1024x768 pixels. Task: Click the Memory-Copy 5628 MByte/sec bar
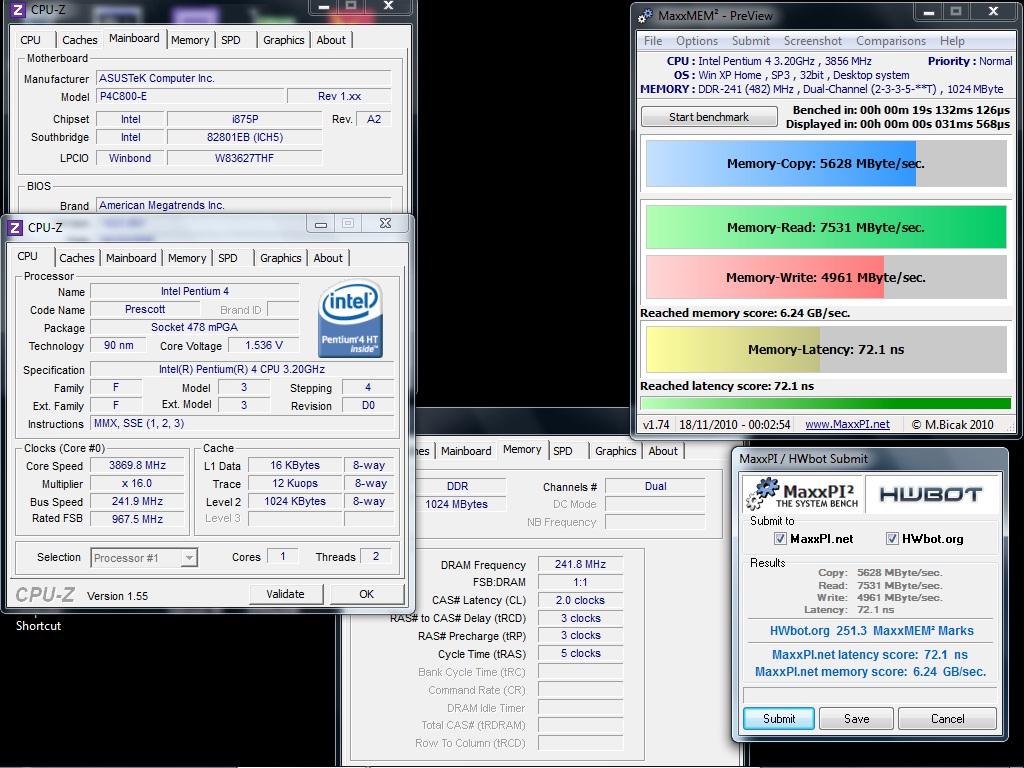tap(826, 163)
